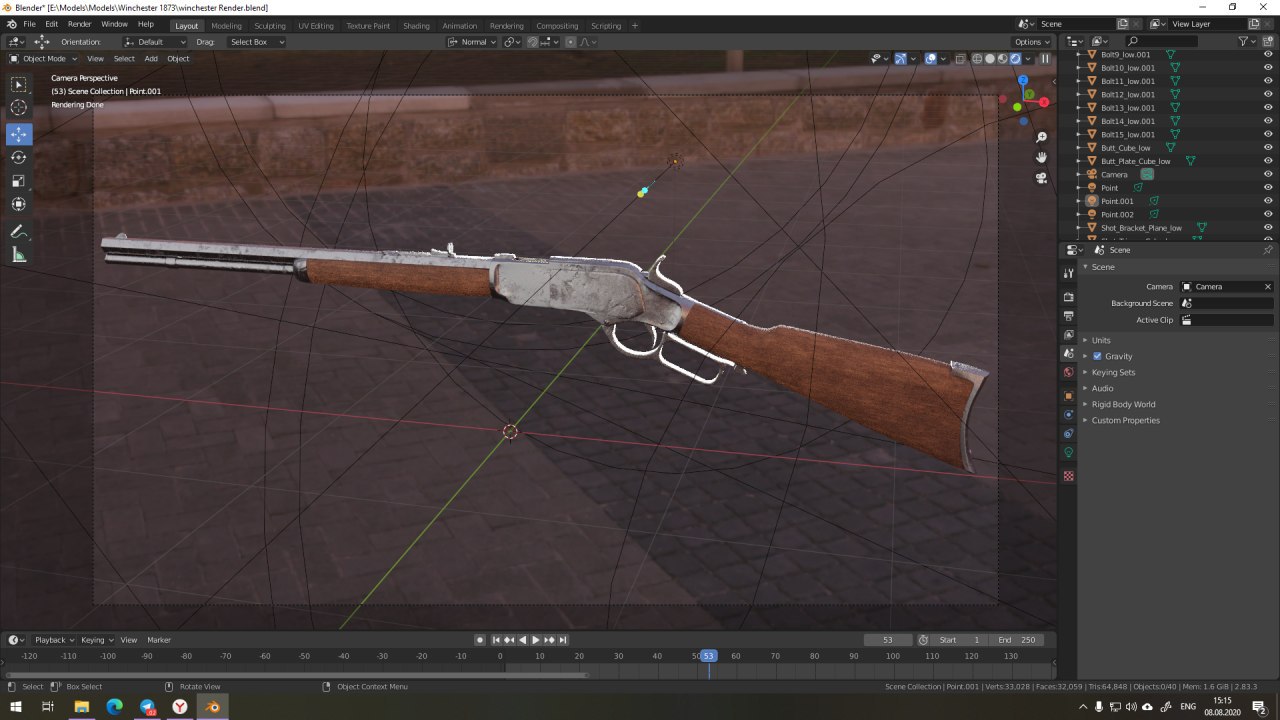Viewport: 1280px width, 720px height.
Task: Open the World properties tab
Action: coord(1068,373)
